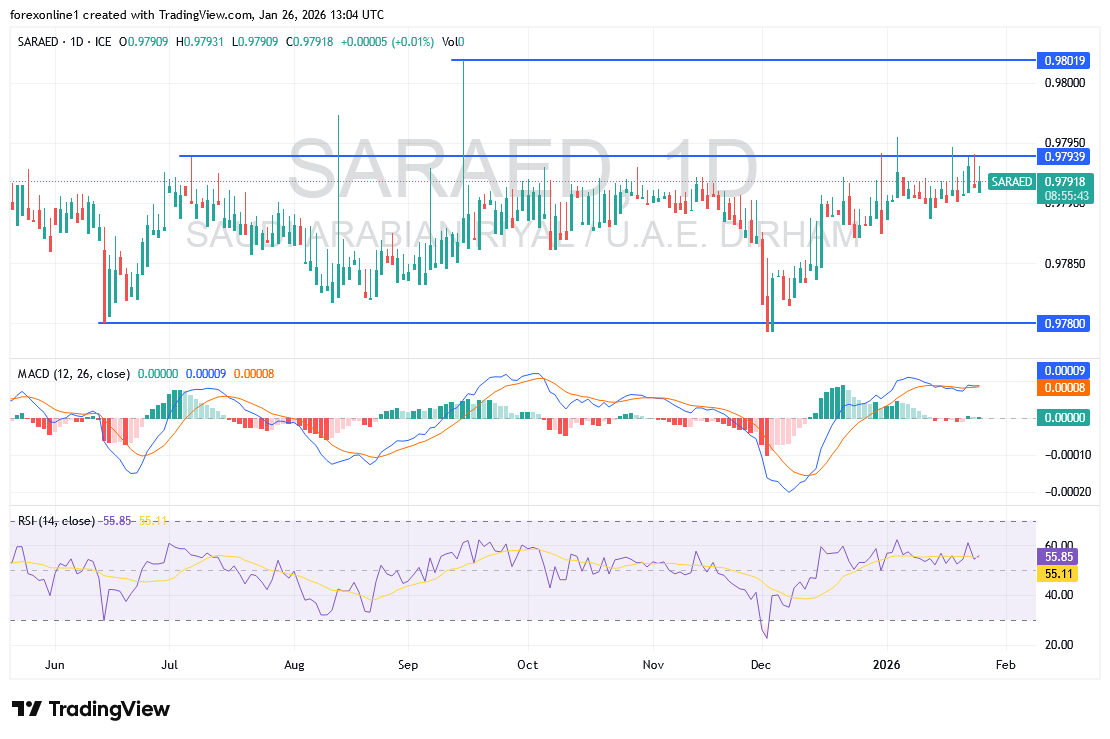
Task: Click the 1D timeframe label
Action: point(76,42)
